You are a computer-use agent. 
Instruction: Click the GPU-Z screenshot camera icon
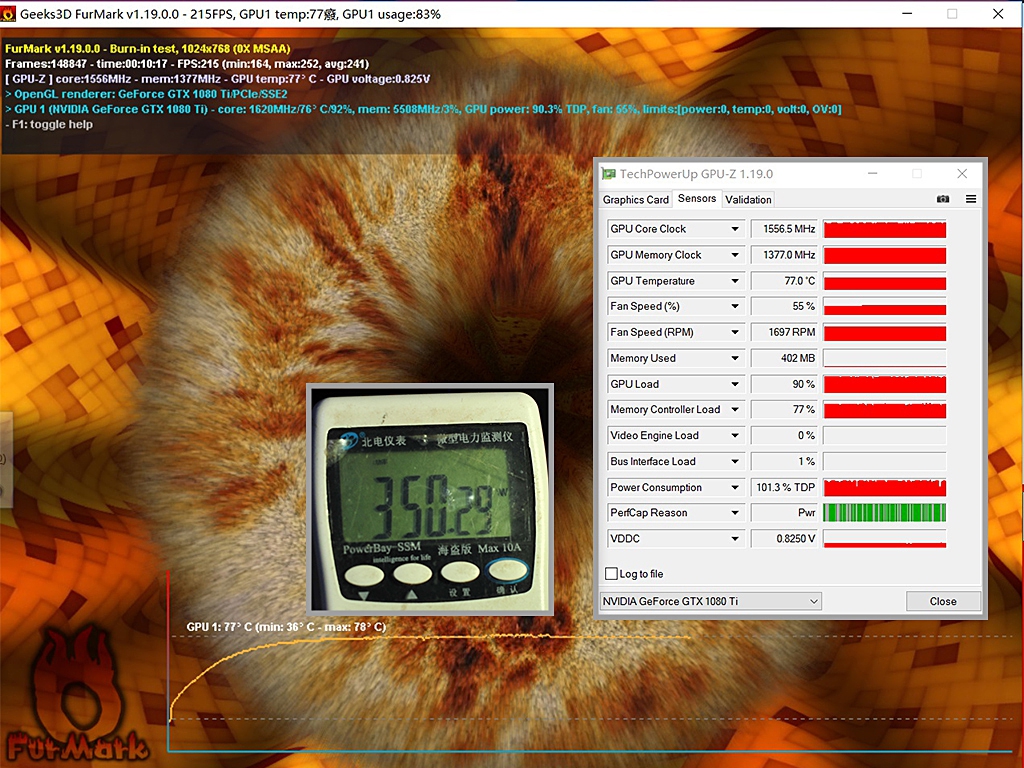942,199
